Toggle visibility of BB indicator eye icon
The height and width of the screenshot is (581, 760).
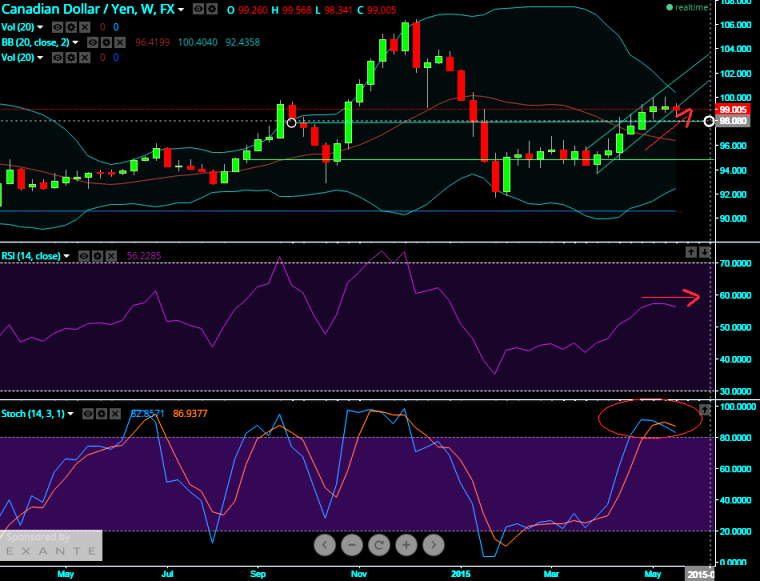coord(92,43)
